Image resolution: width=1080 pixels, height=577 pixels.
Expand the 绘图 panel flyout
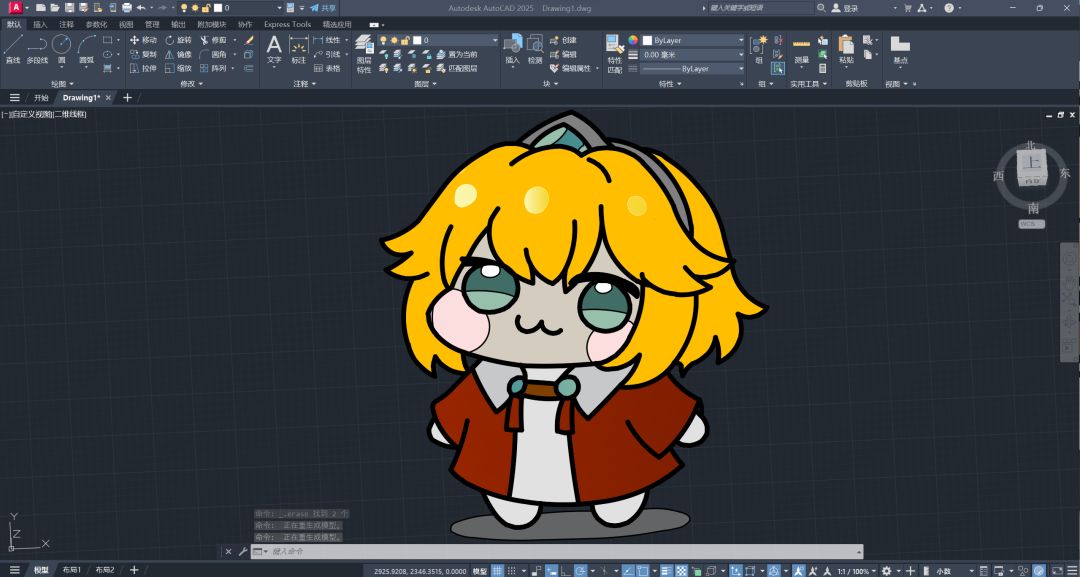pyautogui.click(x=62, y=83)
